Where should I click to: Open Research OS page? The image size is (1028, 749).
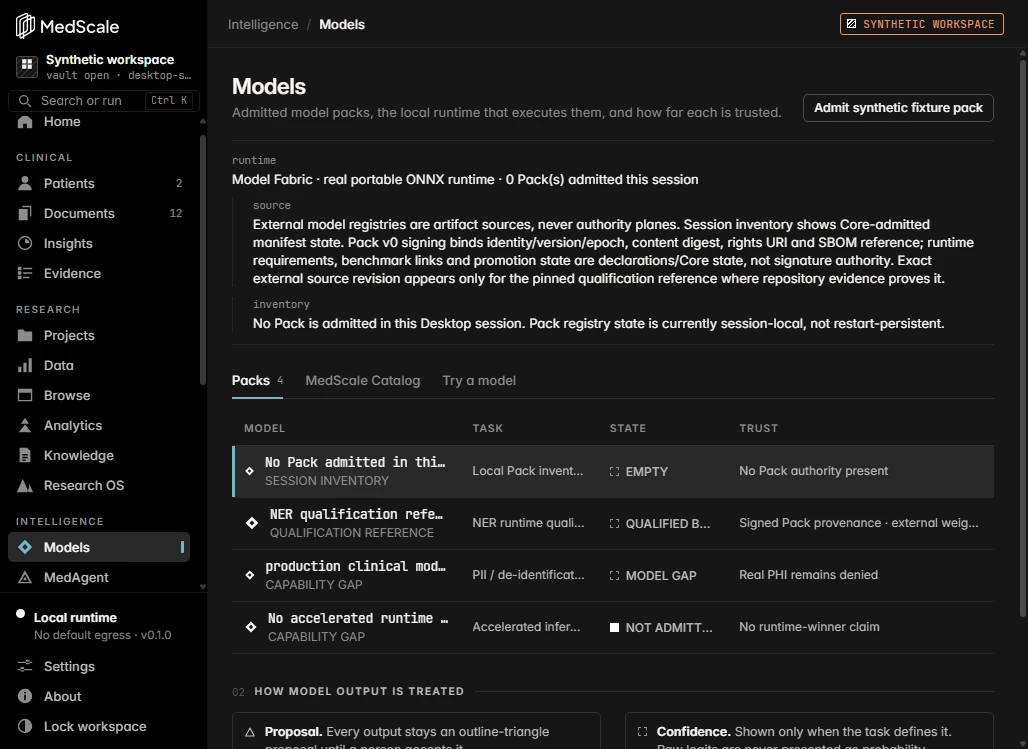point(100,486)
